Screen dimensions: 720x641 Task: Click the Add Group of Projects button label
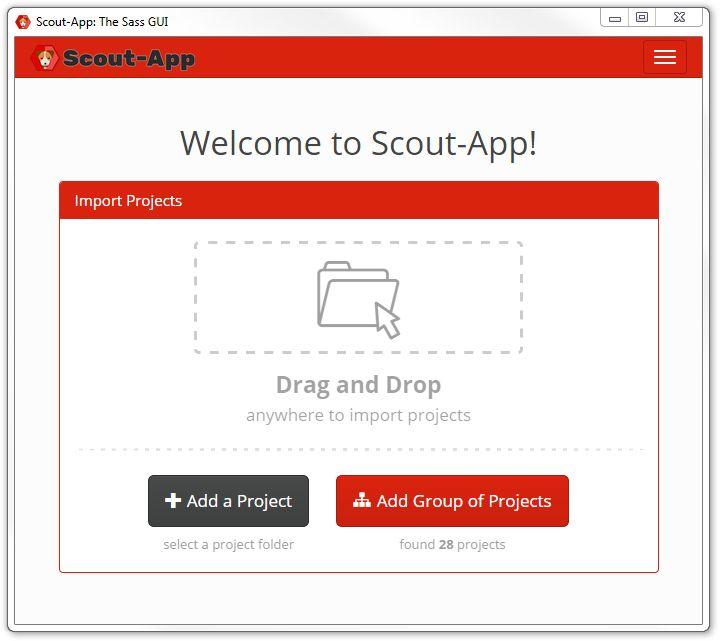tap(464, 501)
